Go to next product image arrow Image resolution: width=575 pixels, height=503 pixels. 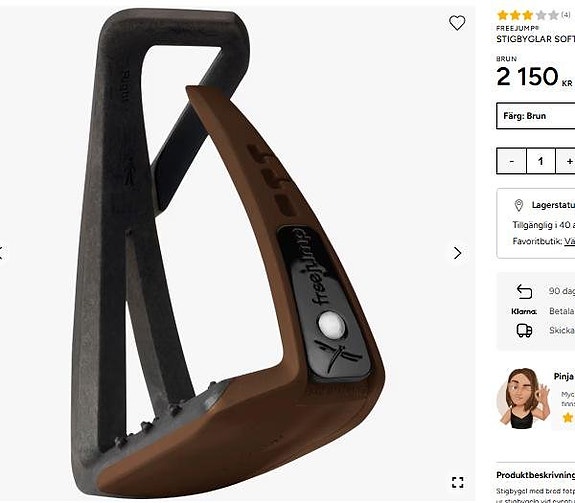457,253
